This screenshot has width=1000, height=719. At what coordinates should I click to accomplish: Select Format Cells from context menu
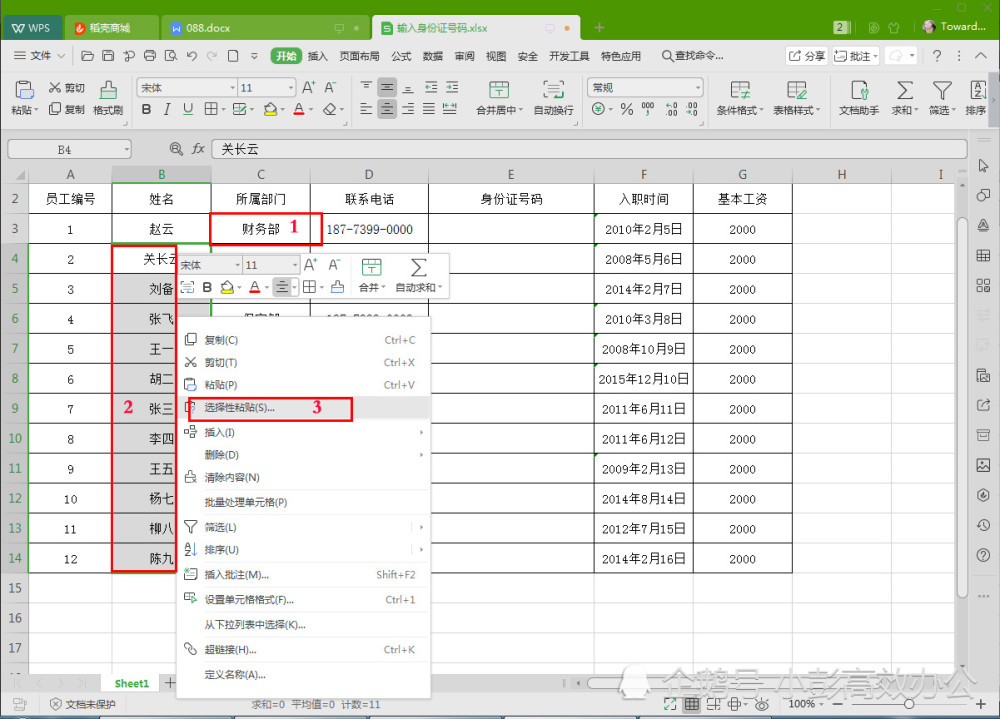pos(305,600)
